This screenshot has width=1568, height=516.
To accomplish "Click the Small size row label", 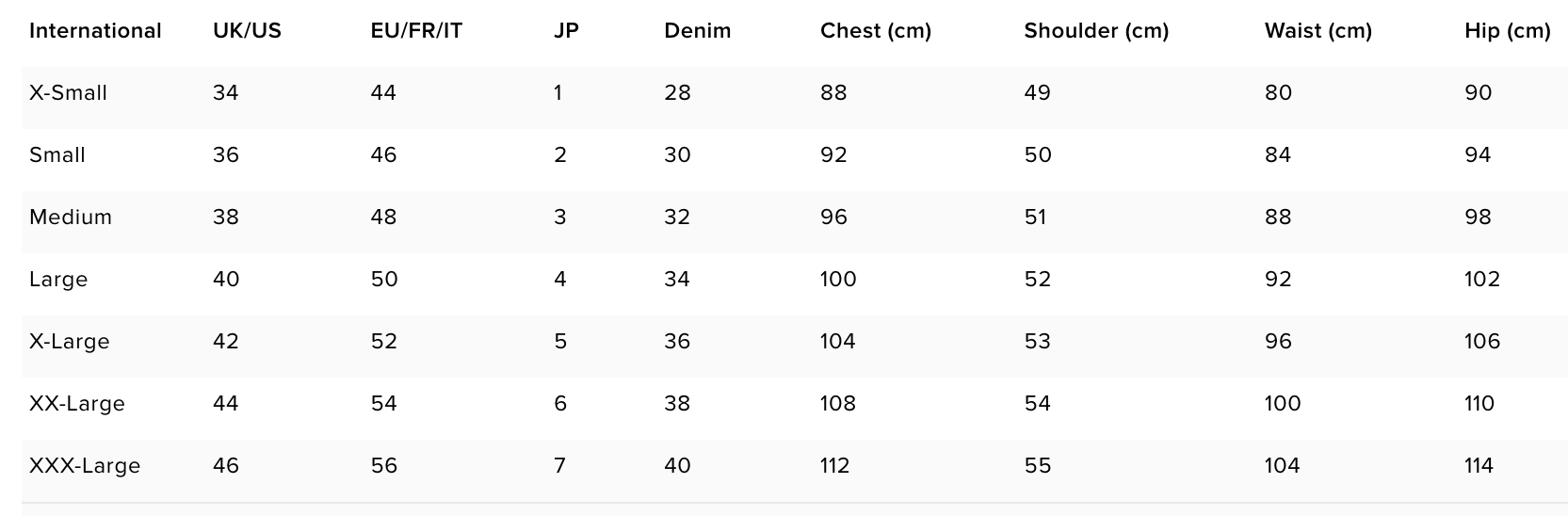I will pyautogui.click(x=57, y=154).
